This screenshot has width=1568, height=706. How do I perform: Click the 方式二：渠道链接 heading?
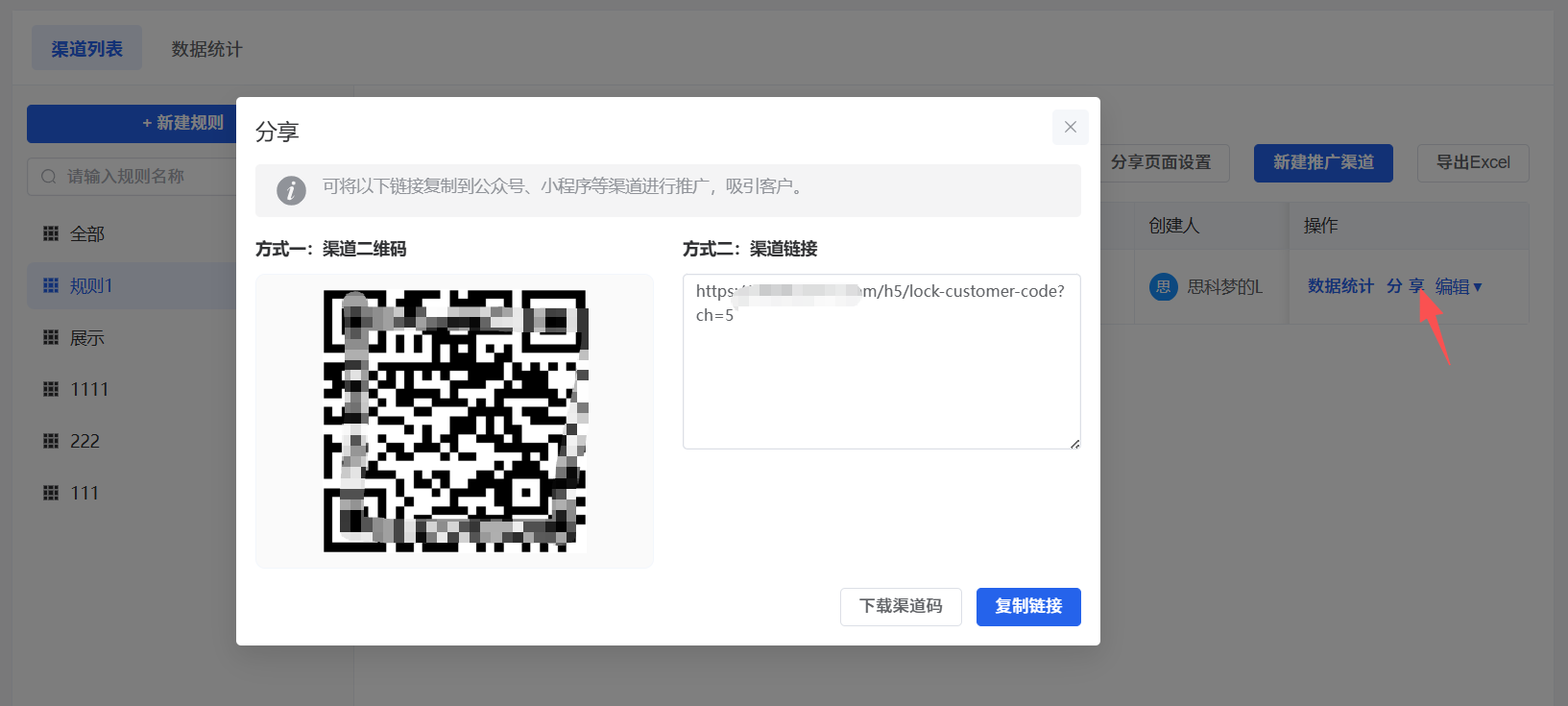pos(750,249)
